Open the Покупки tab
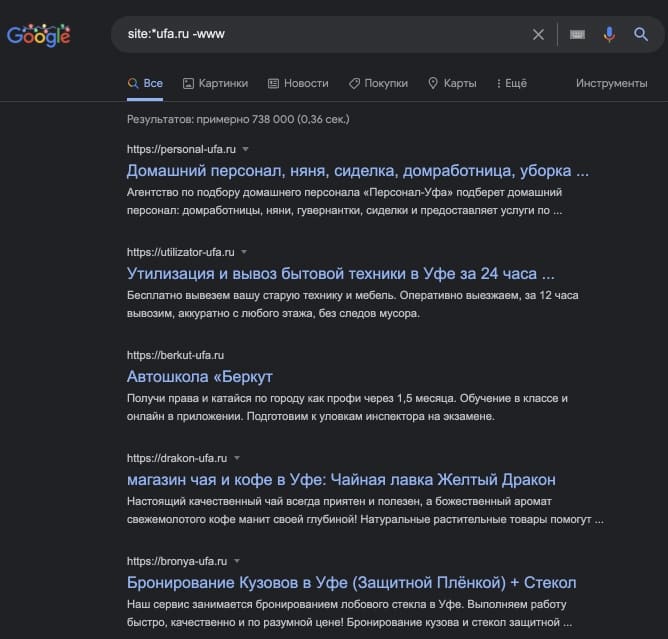 click(378, 83)
